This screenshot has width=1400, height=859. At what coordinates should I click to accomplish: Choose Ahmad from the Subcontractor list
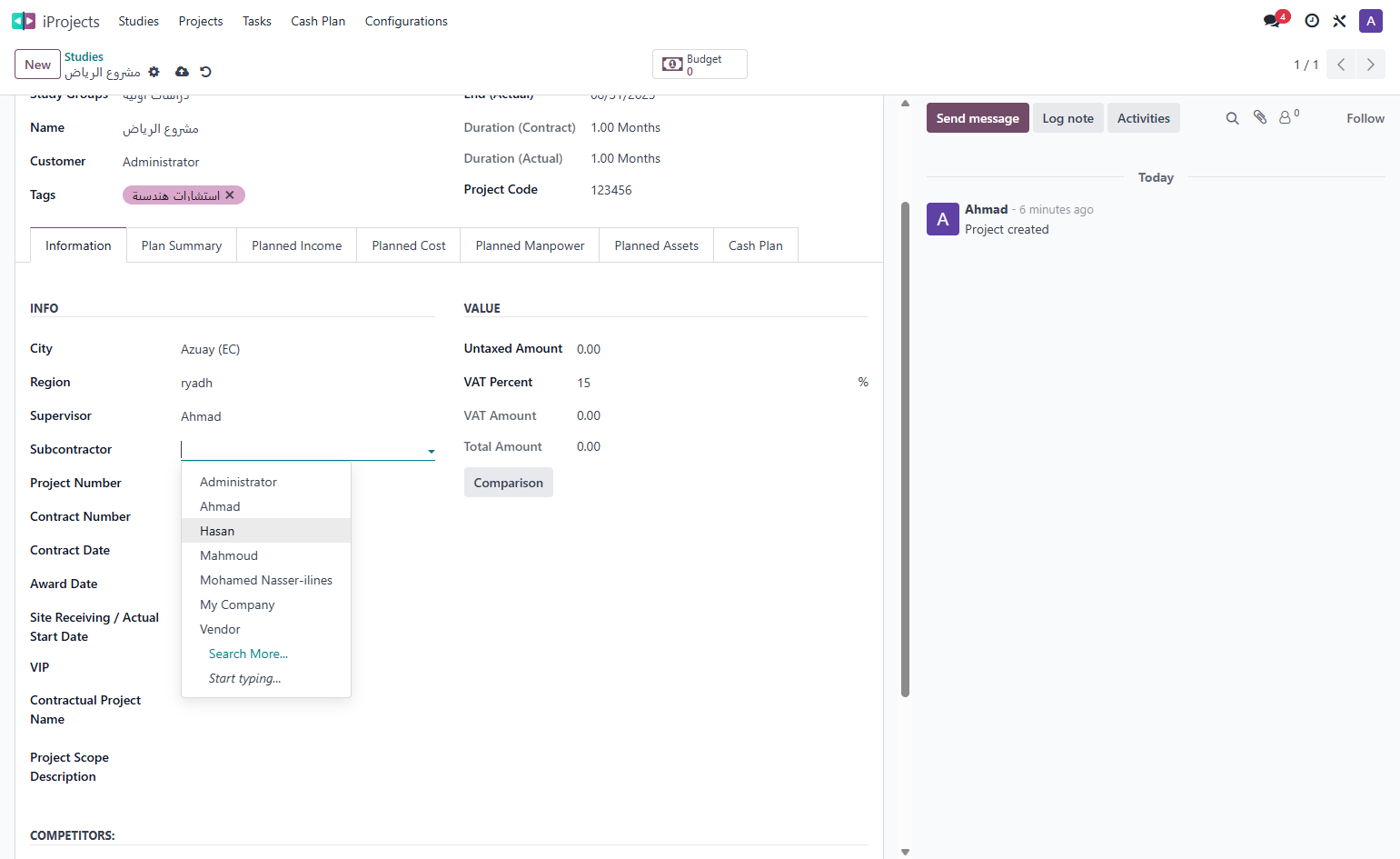coord(266,506)
